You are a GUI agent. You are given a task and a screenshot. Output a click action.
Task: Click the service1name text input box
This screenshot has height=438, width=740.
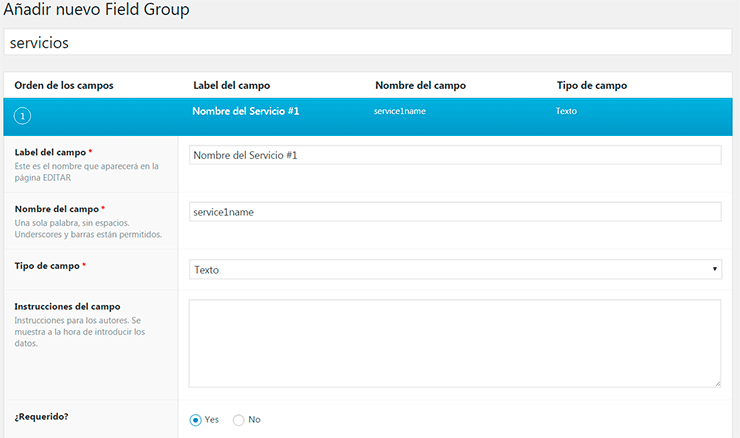click(455, 212)
